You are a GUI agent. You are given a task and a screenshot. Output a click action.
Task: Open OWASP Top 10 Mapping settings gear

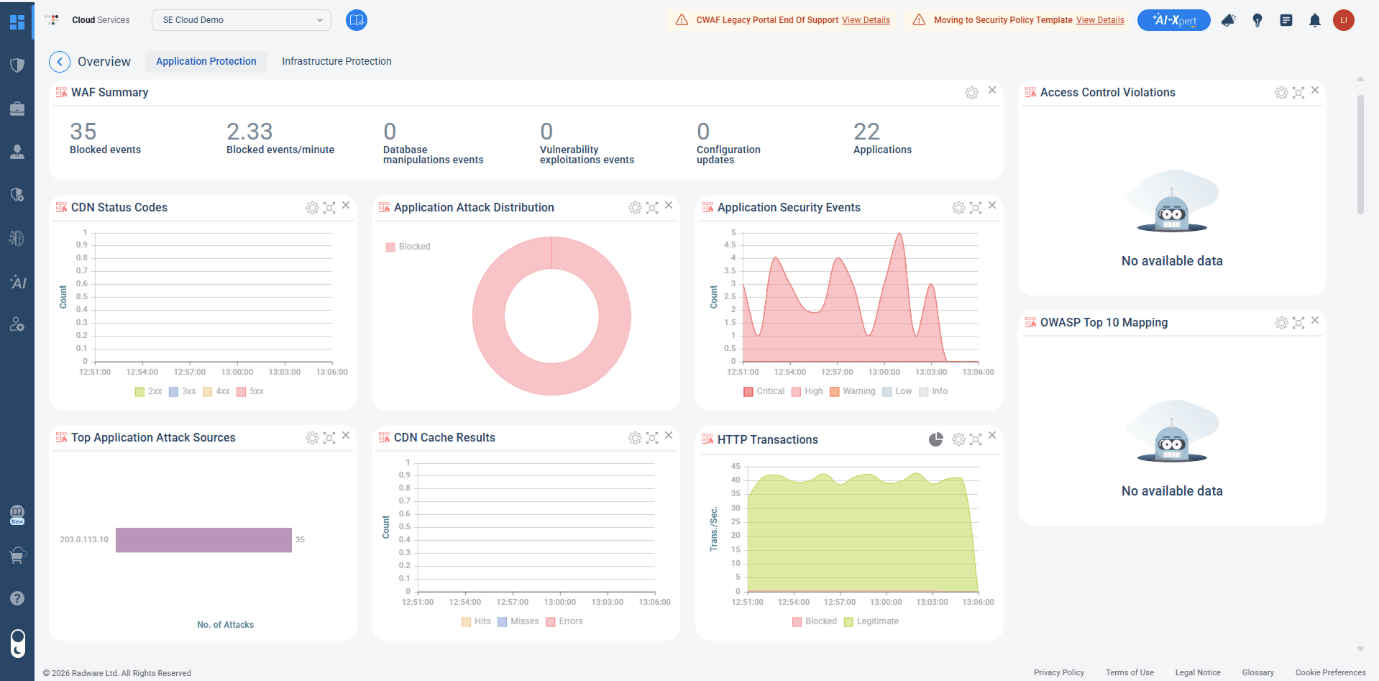click(1281, 322)
